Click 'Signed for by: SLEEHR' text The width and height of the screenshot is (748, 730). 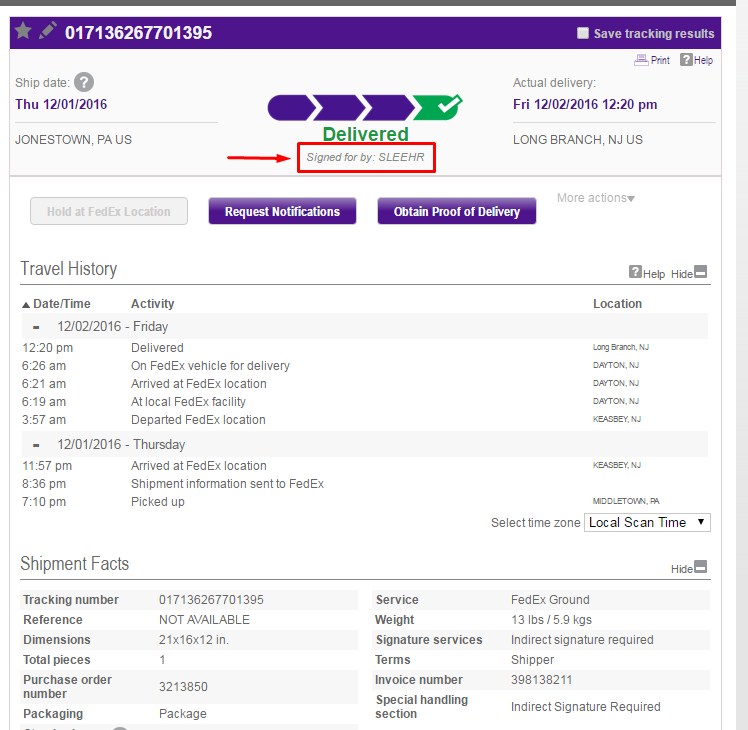point(365,157)
